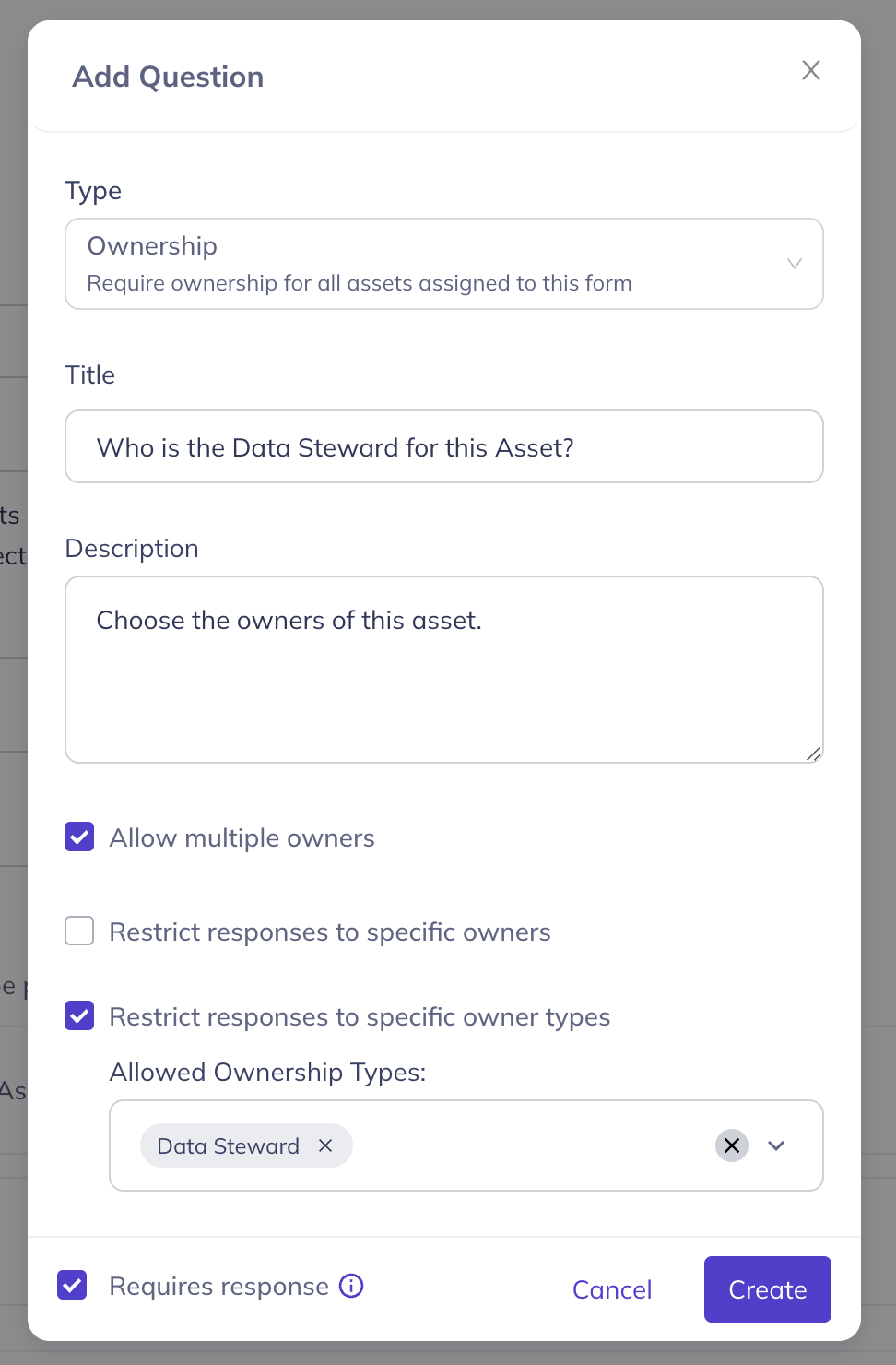Expand the Type dropdown chevron
Viewport: 896px width, 1365px height.
click(x=794, y=264)
